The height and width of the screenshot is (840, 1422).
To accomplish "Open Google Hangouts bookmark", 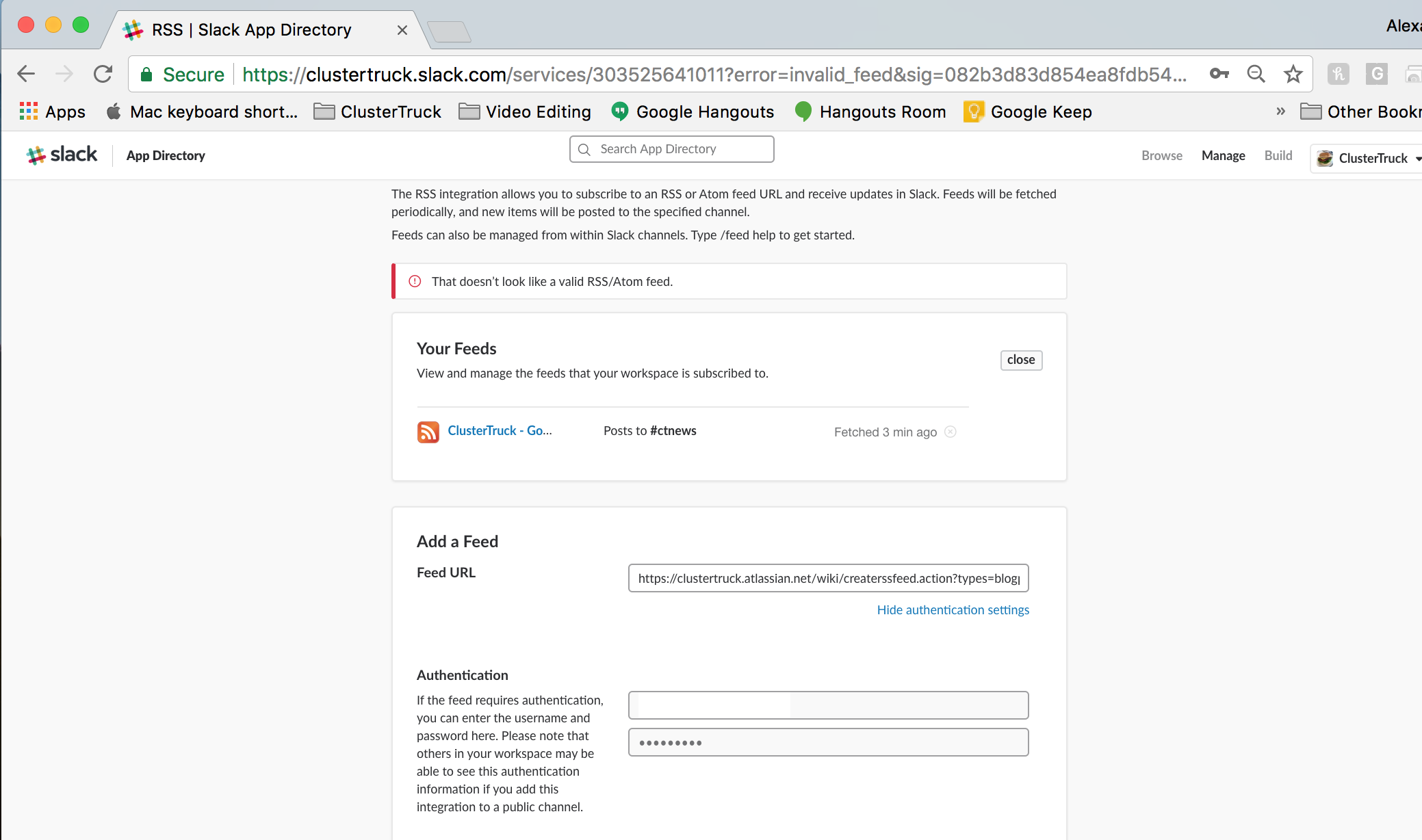I will 693,111.
